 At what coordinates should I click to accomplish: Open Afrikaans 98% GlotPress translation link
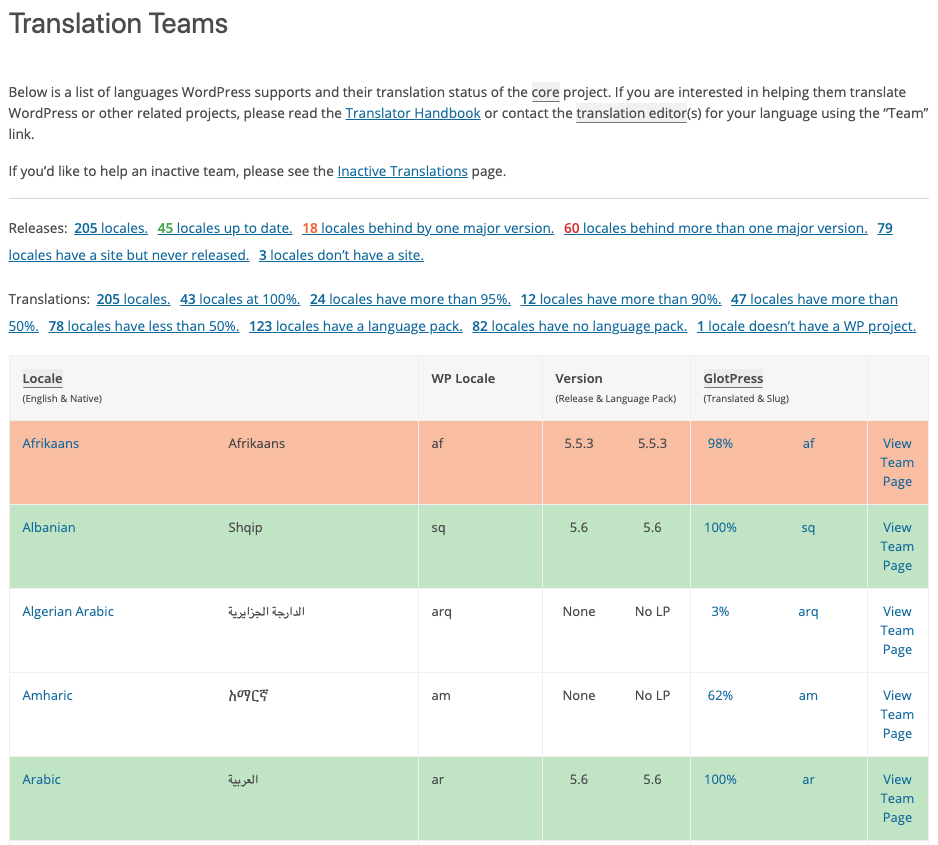tap(720, 443)
